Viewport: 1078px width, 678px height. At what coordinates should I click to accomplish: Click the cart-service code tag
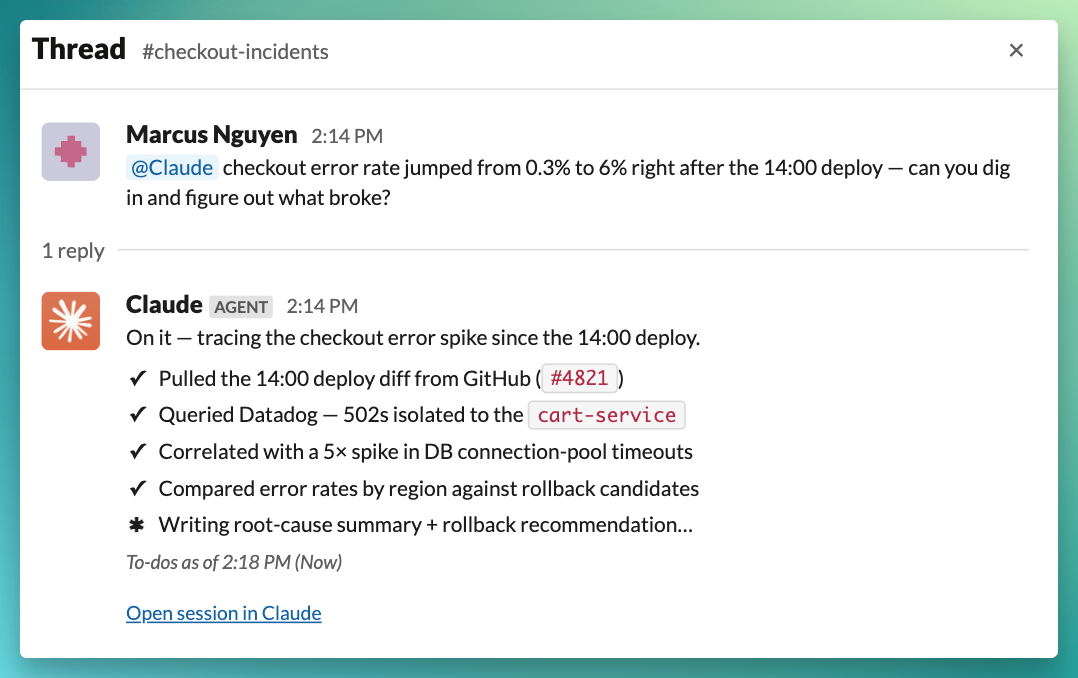point(606,415)
